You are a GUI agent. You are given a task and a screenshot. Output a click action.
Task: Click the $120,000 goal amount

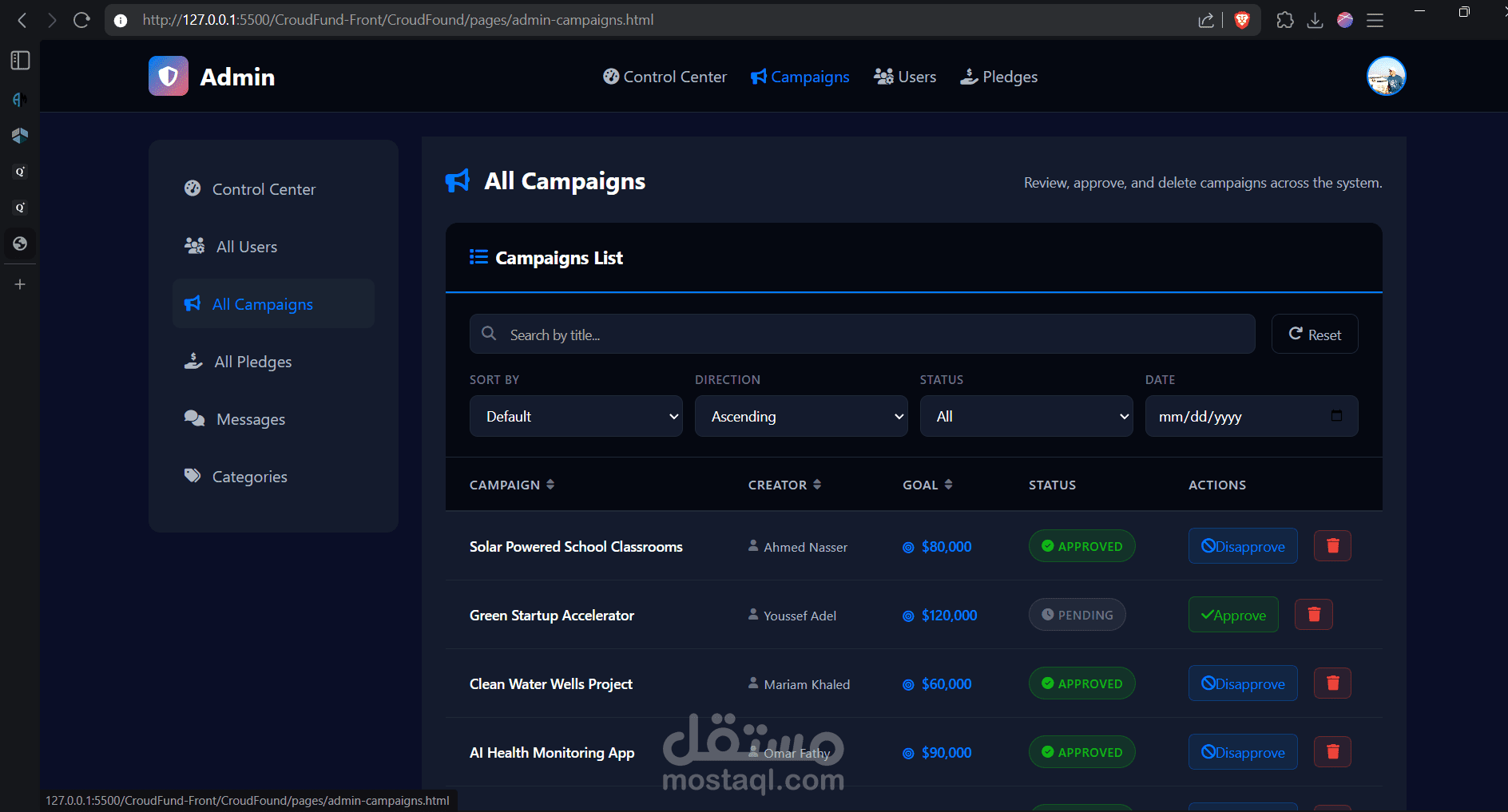pyautogui.click(x=949, y=616)
